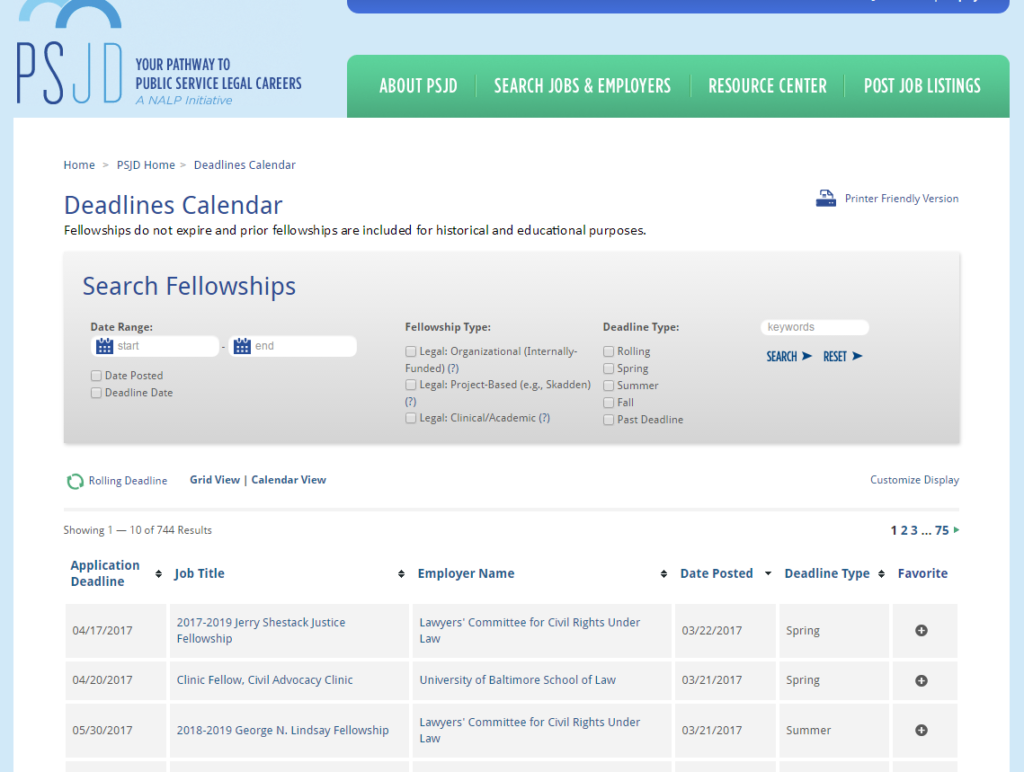Click Deadlines Calendar breadcrumb link
The image size is (1024, 772).
click(244, 165)
